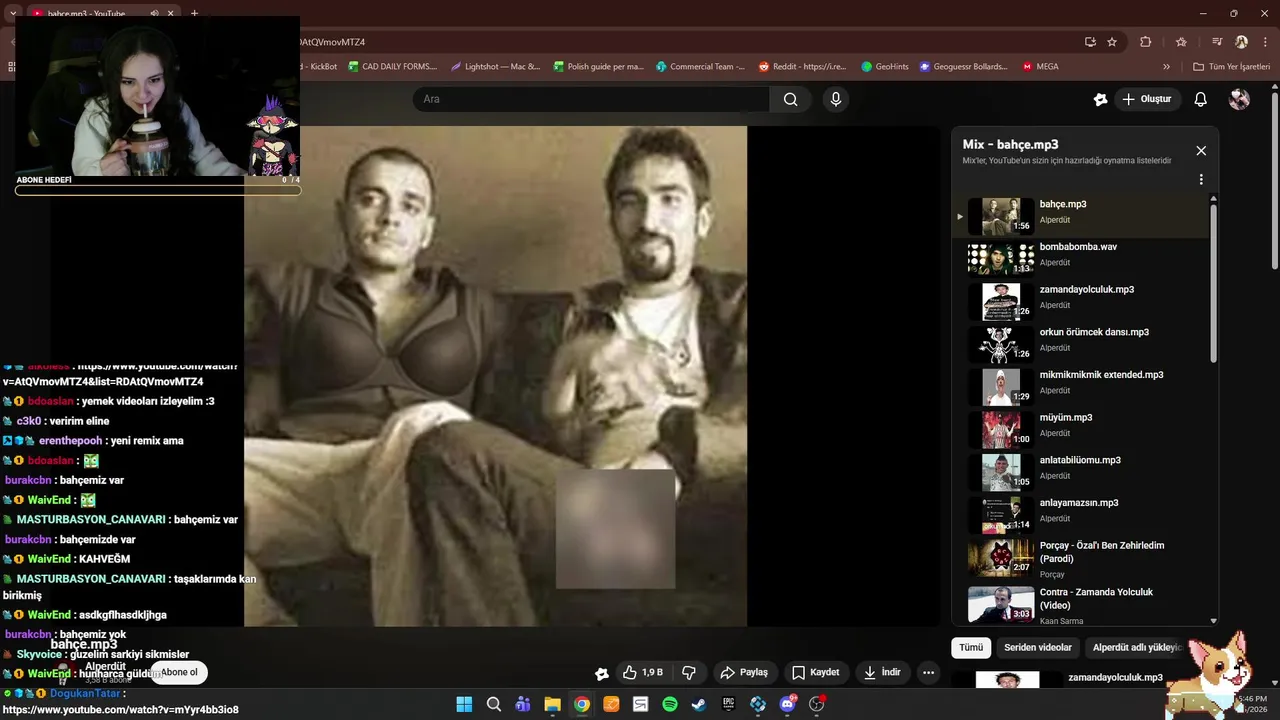The image size is (1280, 720).
Task: Bookmark this page with star icon
Action: 1112,42
